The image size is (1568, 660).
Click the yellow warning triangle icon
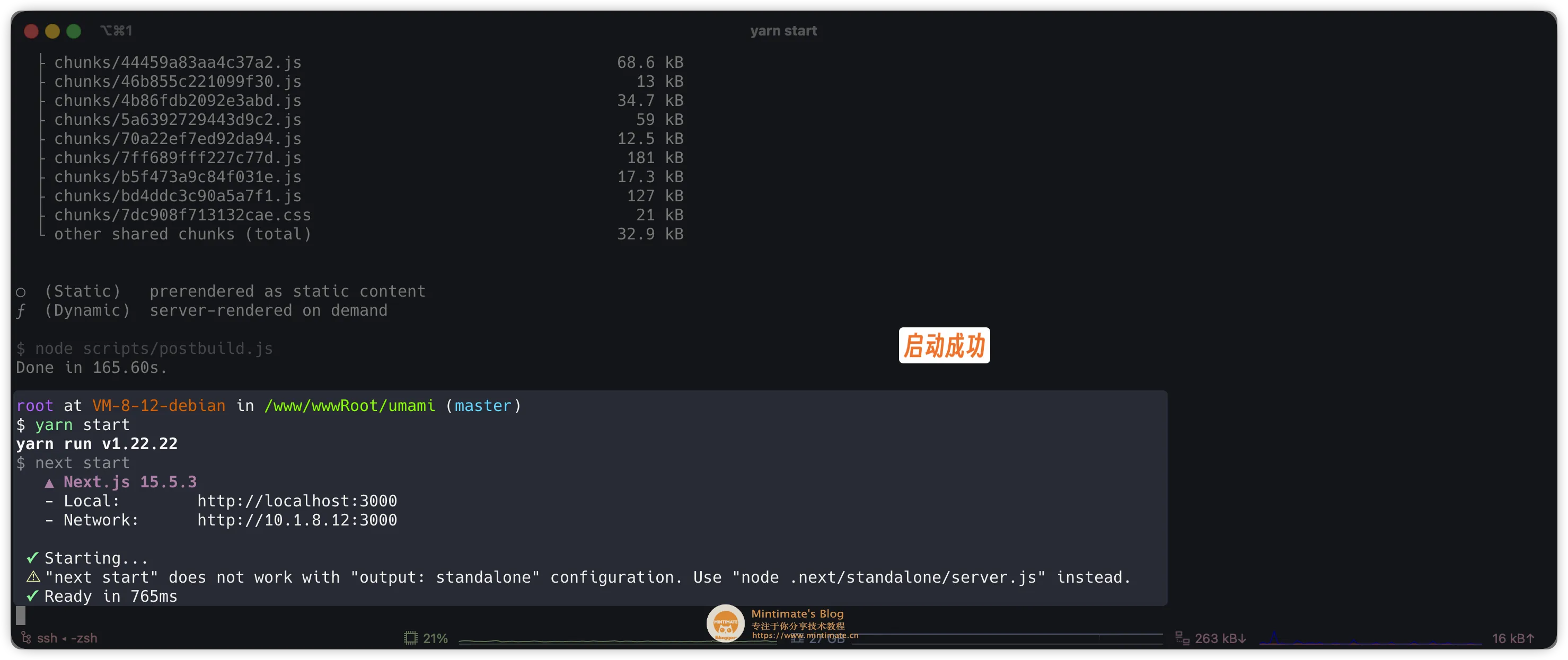[33, 577]
